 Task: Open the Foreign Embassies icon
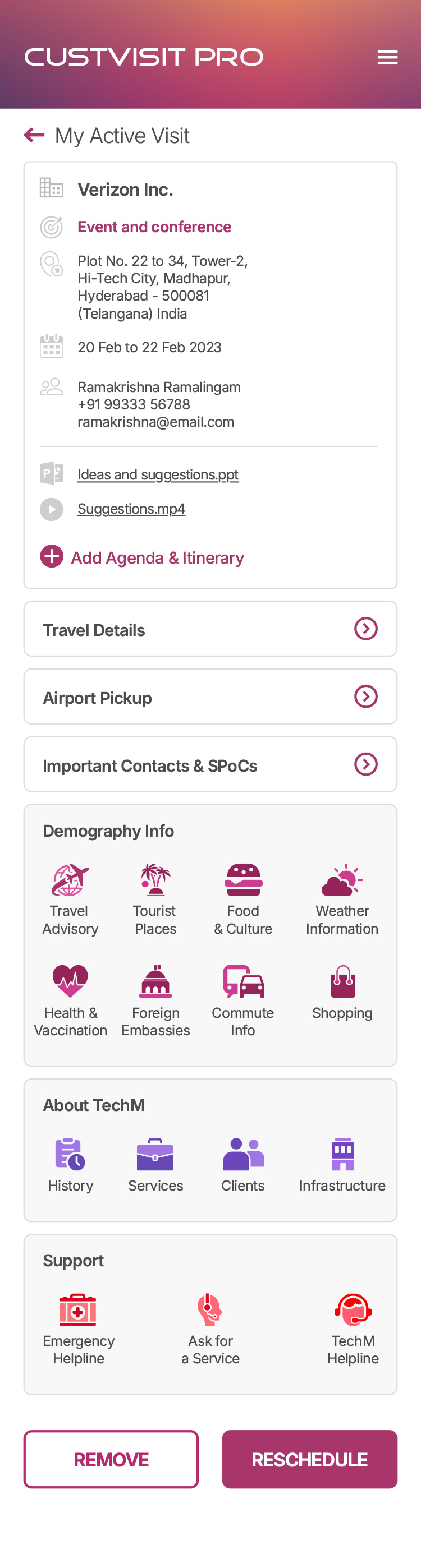[x=155, y=981]
